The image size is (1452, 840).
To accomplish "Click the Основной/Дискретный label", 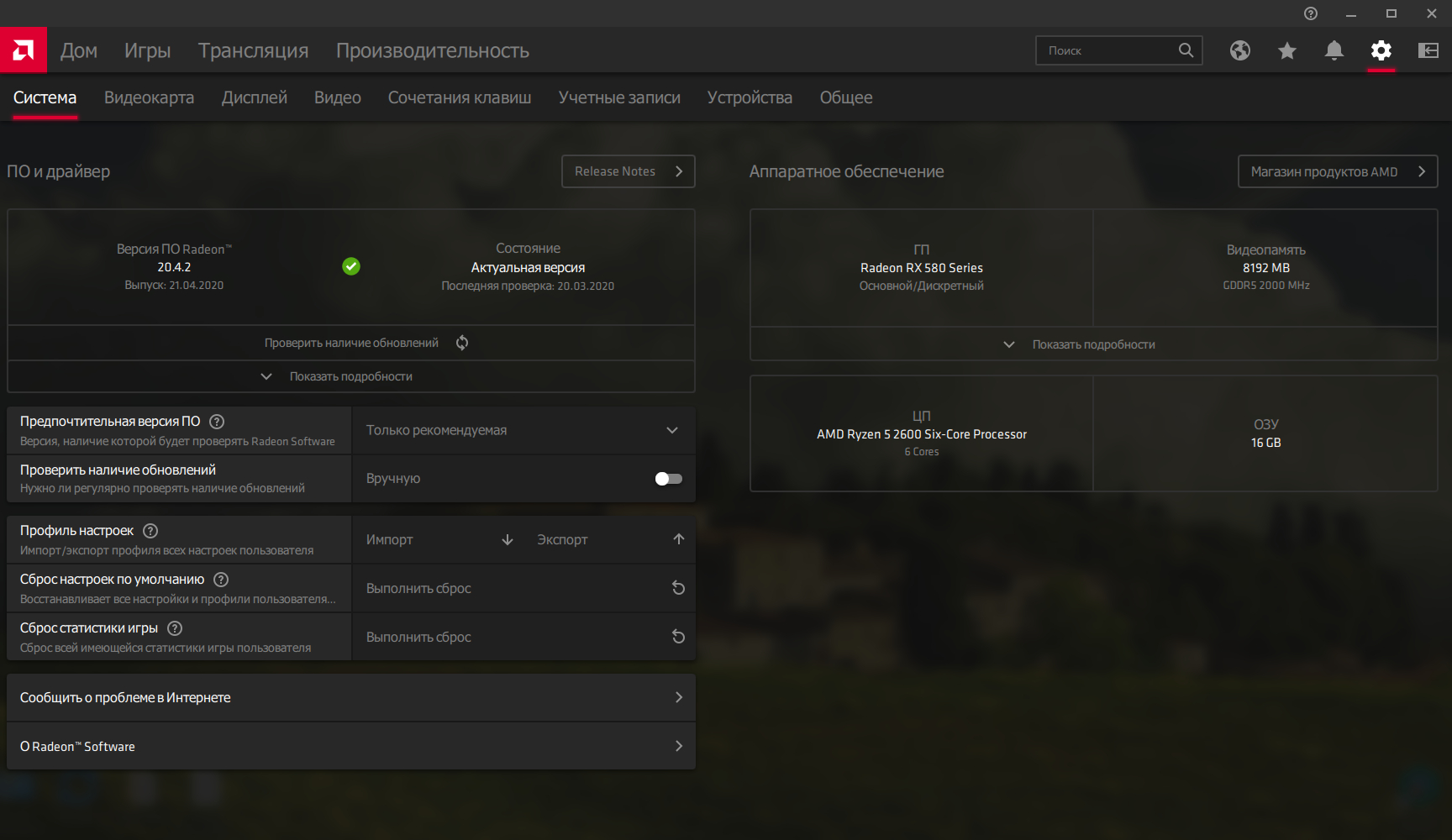I will 922,286.
